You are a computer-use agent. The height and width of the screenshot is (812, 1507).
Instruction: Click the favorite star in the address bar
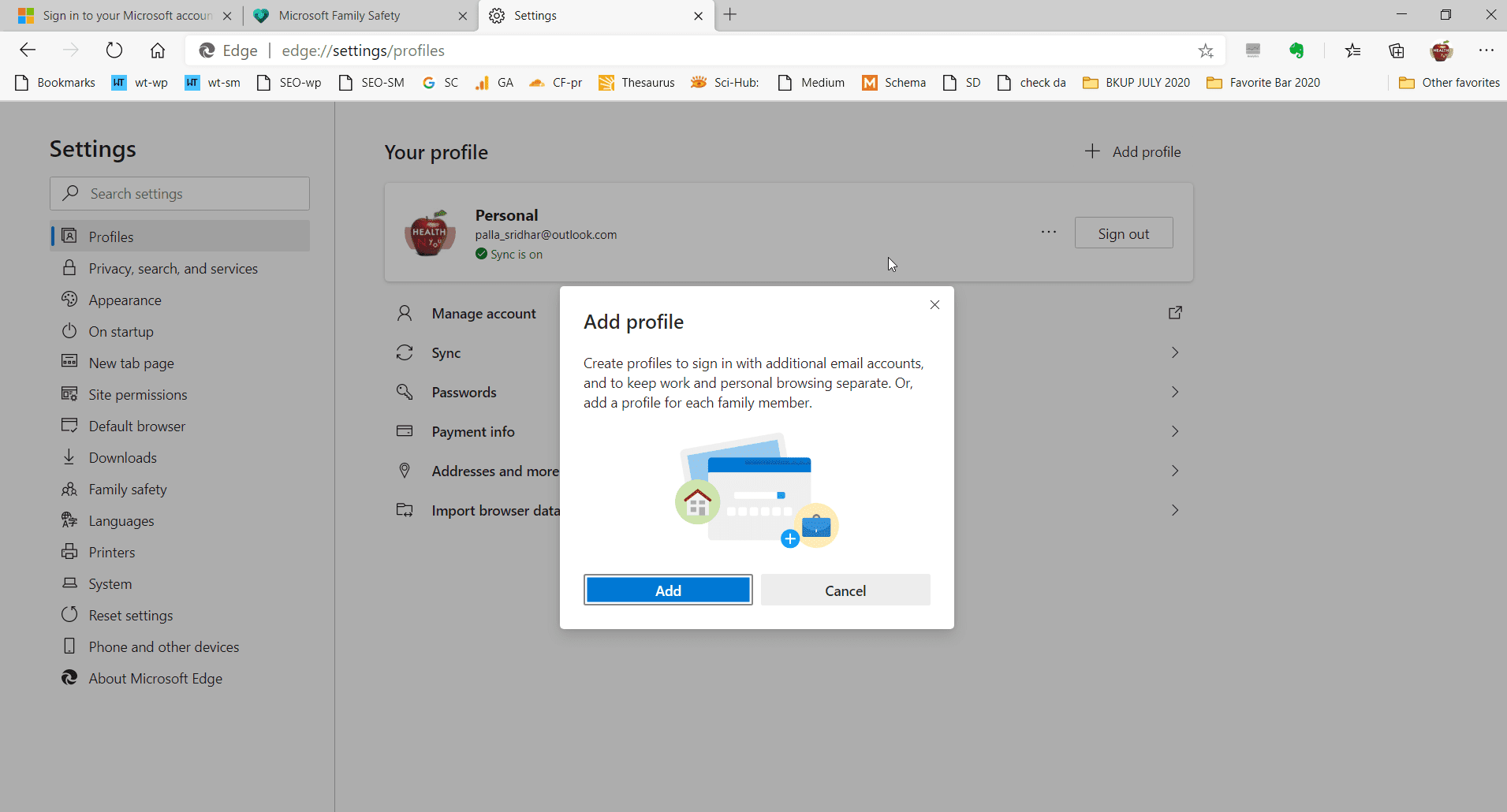pos(1206,50)
